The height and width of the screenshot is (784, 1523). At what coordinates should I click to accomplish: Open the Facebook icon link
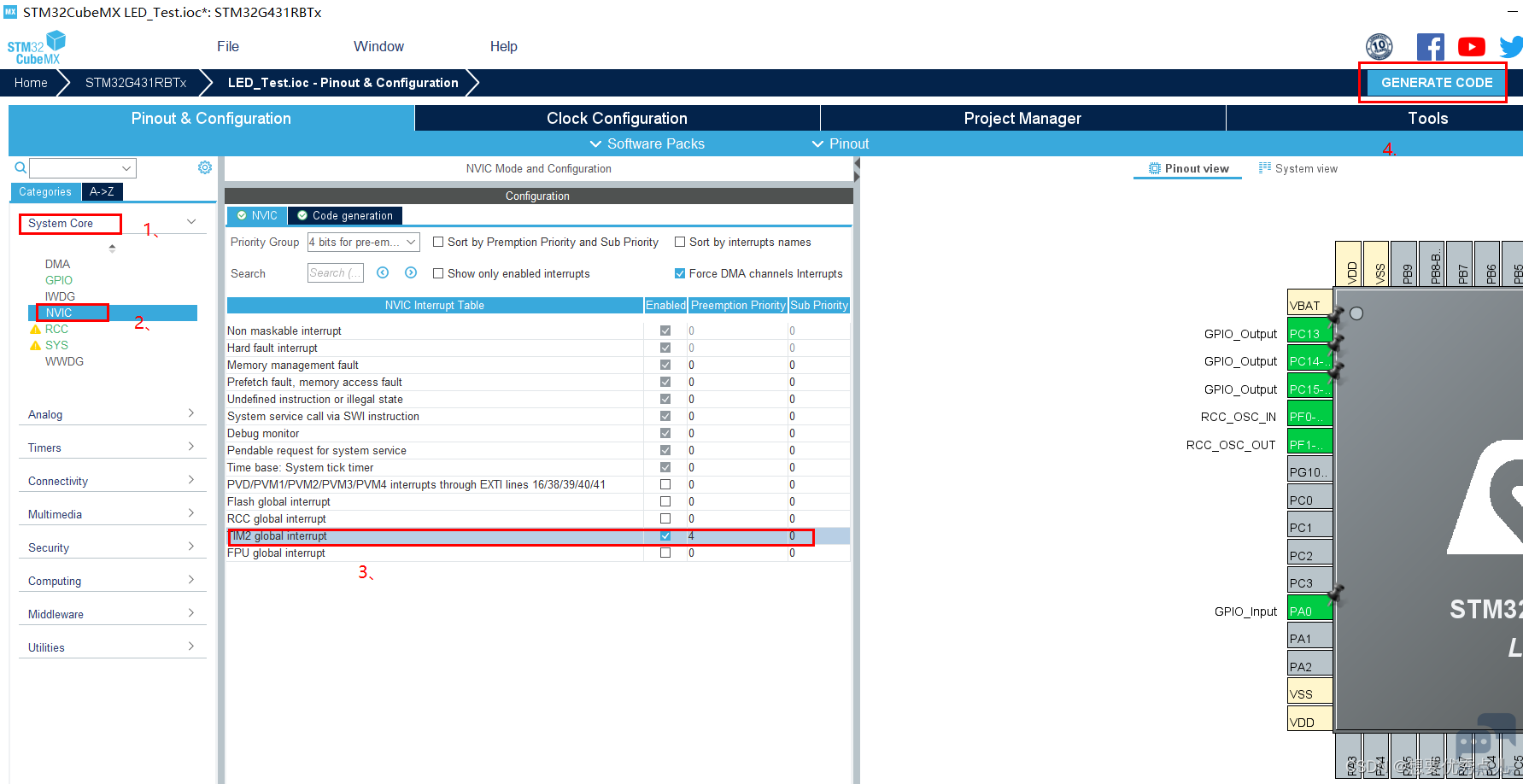pyautogui.click(x=1430, y=47)
